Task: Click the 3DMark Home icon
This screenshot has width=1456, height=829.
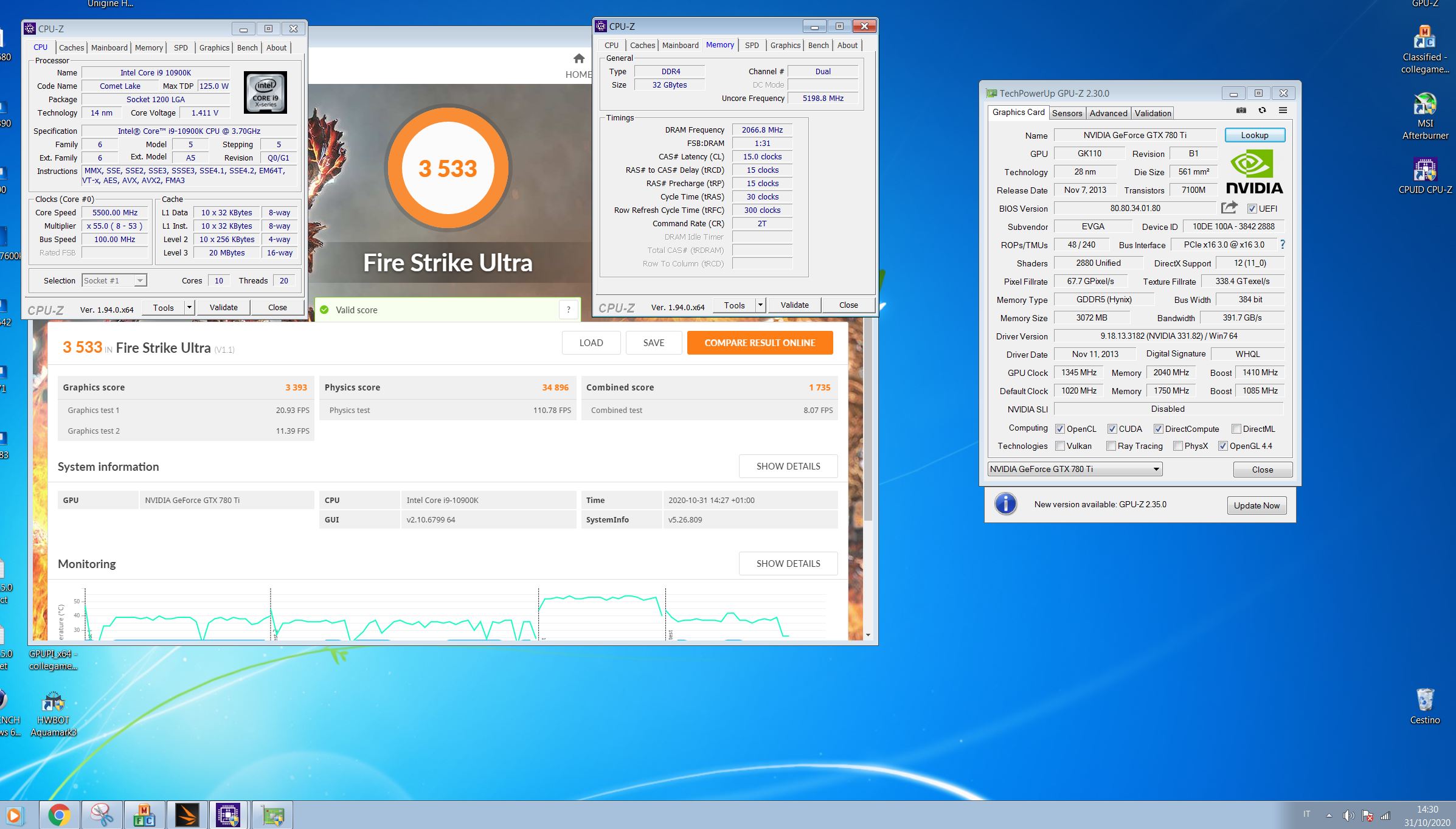Action: coord(578,58)
